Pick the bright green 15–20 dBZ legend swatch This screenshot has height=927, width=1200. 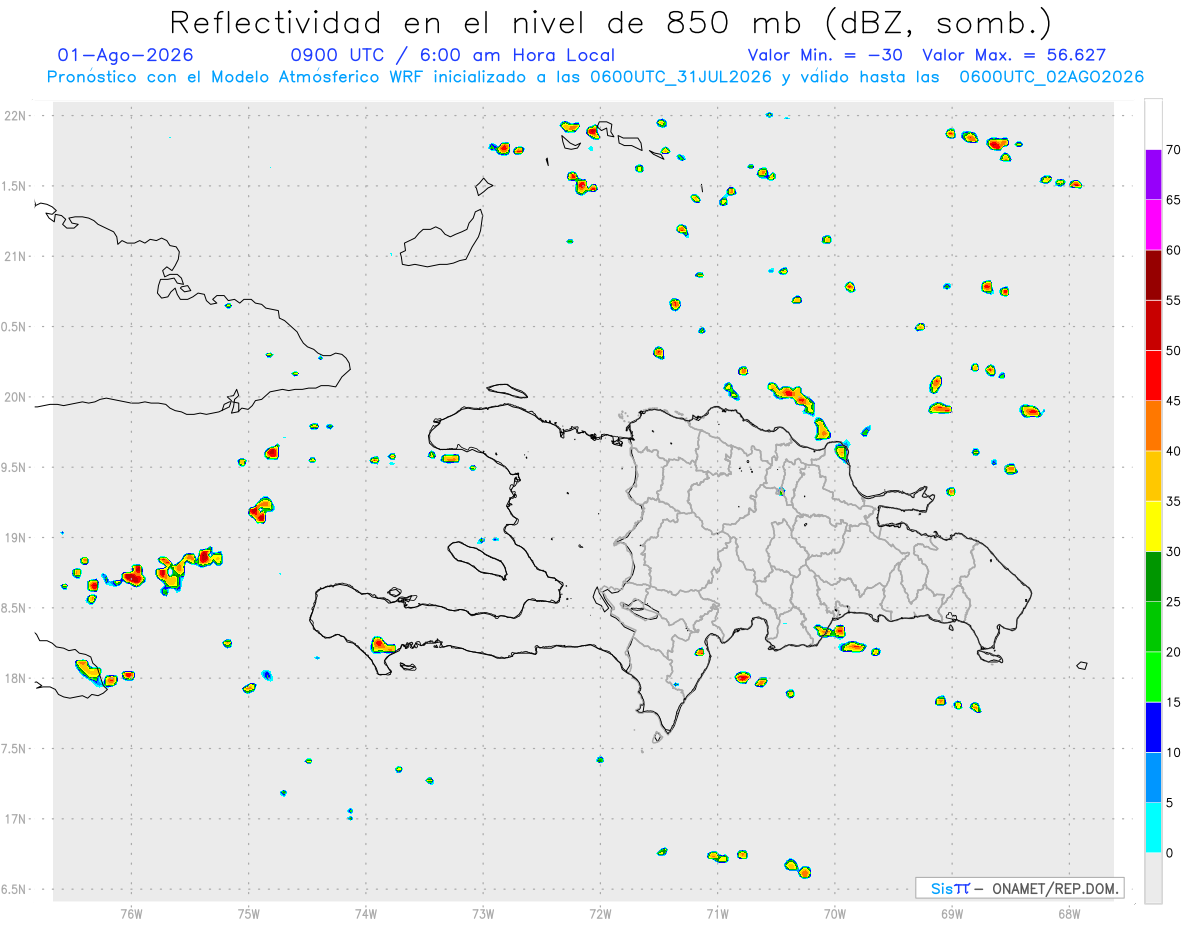coord(1153,677)
